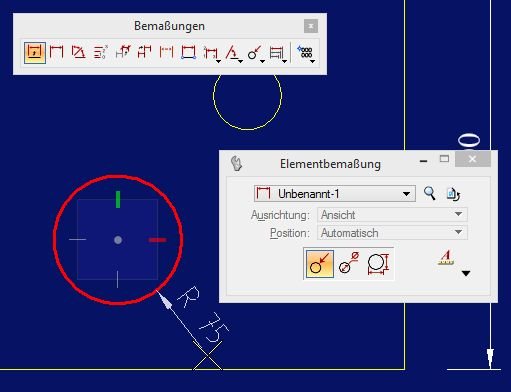Click the magnifier icon beside Unbenannt-1
Viewport: 511px width, 392px height.
tap(429, 193)
